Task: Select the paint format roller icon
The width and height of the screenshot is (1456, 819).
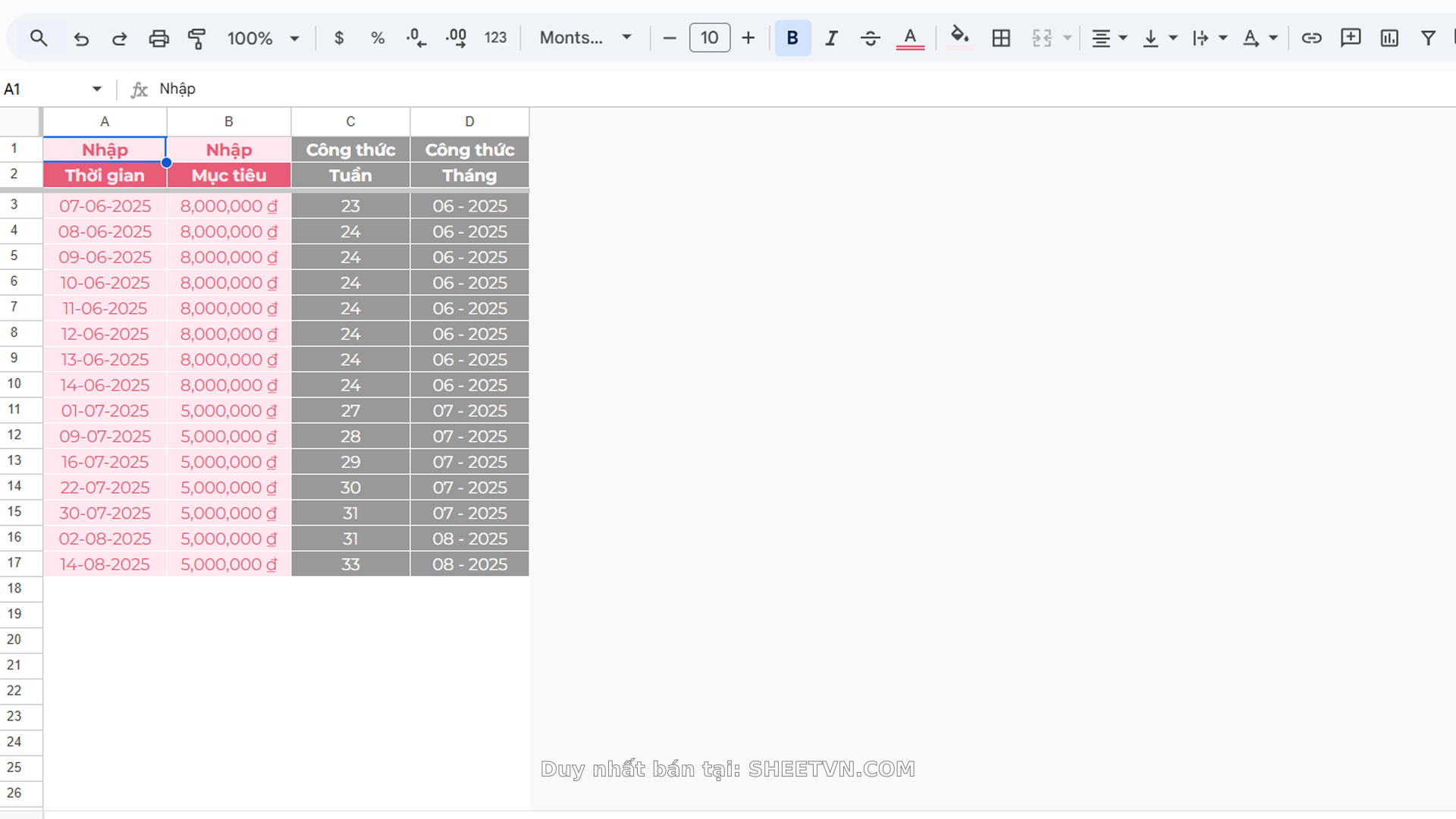Action: [196, 38]
